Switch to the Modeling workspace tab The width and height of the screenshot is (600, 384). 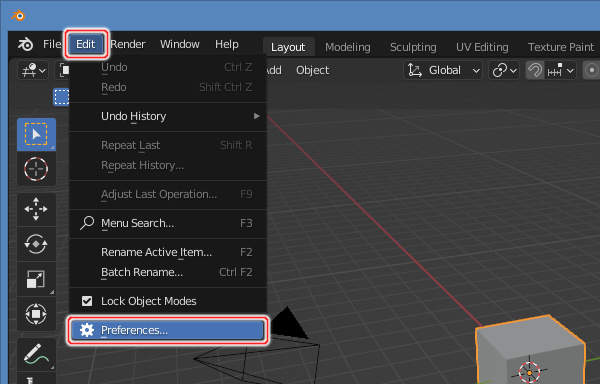tap(348, 47)
